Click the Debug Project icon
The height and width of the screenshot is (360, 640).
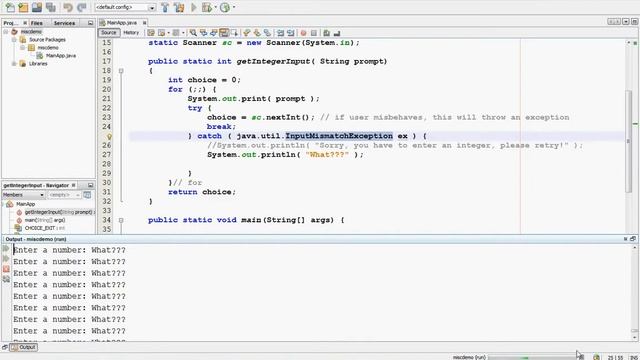tap(207, 7)
